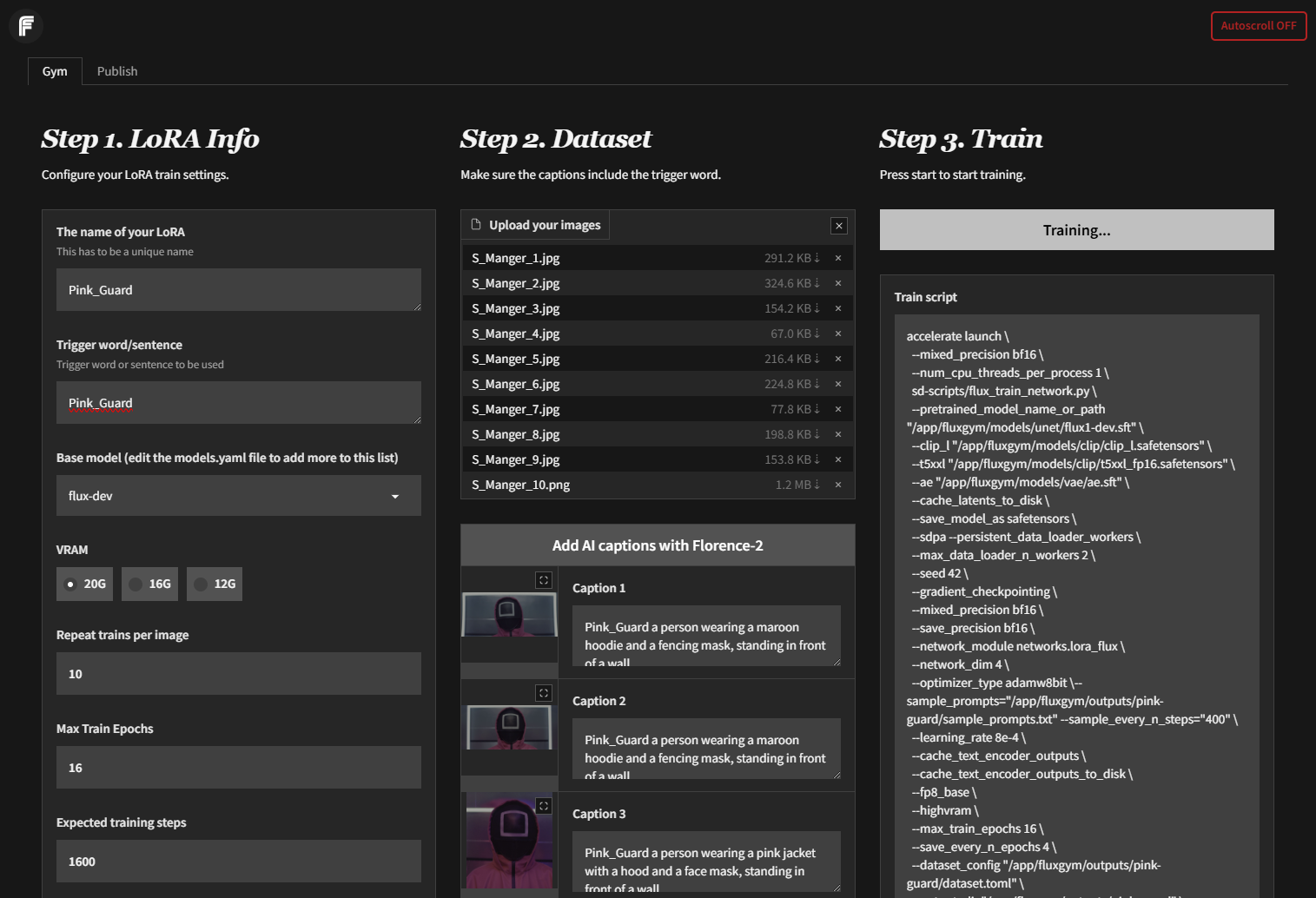Open the flux-dev base model dropdown

point(238,496)
